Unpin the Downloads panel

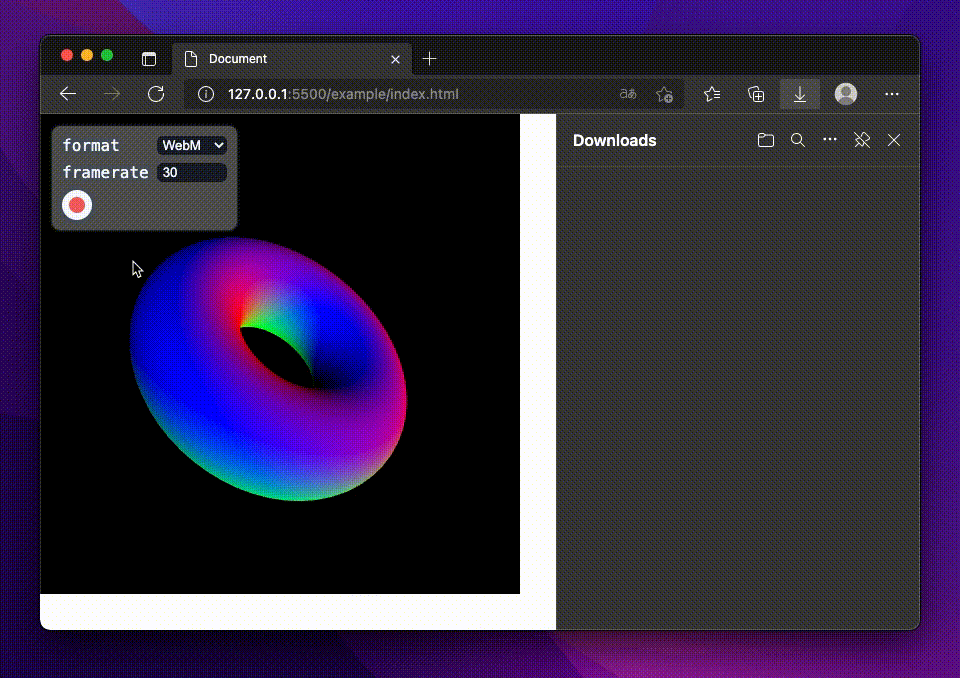[862, 140]
